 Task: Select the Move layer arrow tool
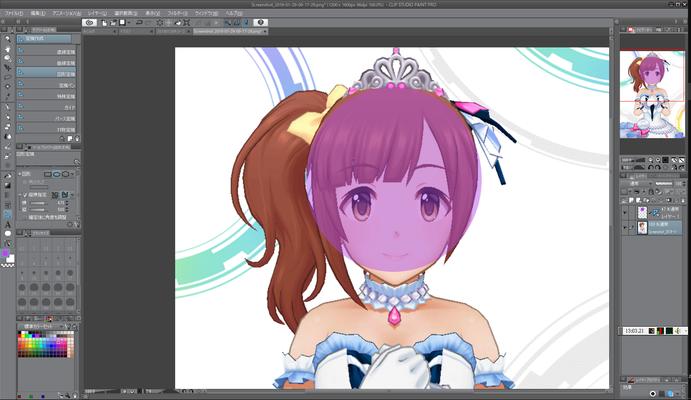click(x=7, y=67)
